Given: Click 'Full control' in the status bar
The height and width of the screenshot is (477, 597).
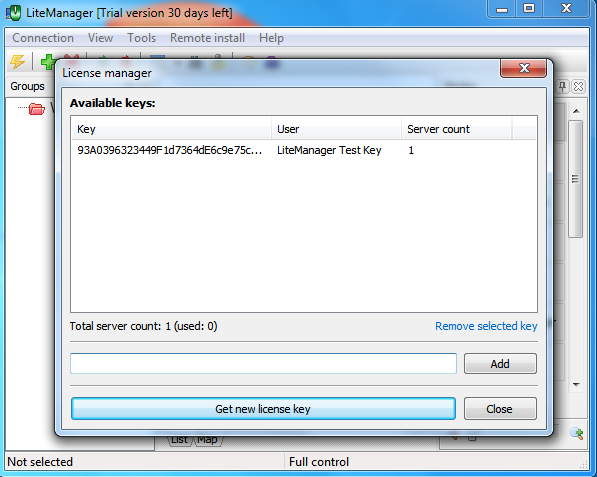Looking at the screenshot, I should [x=319, y=462].
